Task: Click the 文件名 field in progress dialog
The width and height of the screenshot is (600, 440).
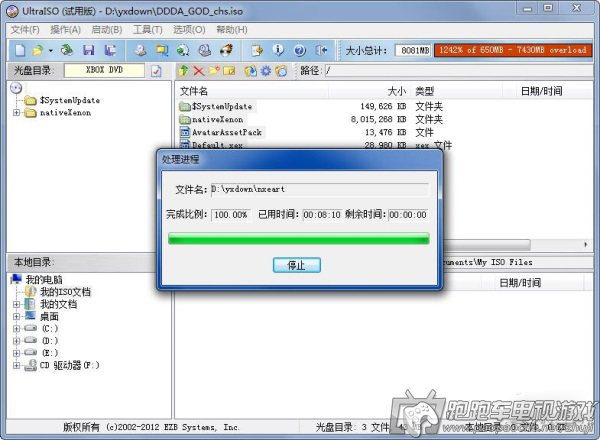Action: [x=320, y=189]
